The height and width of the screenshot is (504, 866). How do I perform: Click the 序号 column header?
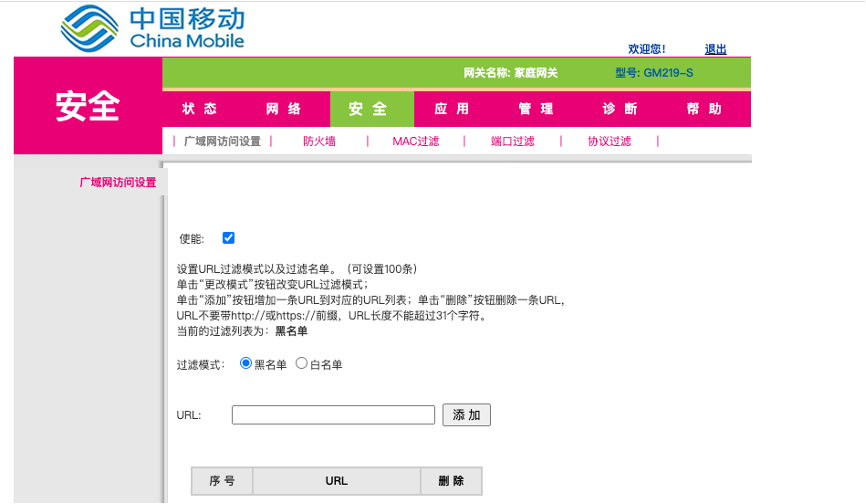coord(222,481)
